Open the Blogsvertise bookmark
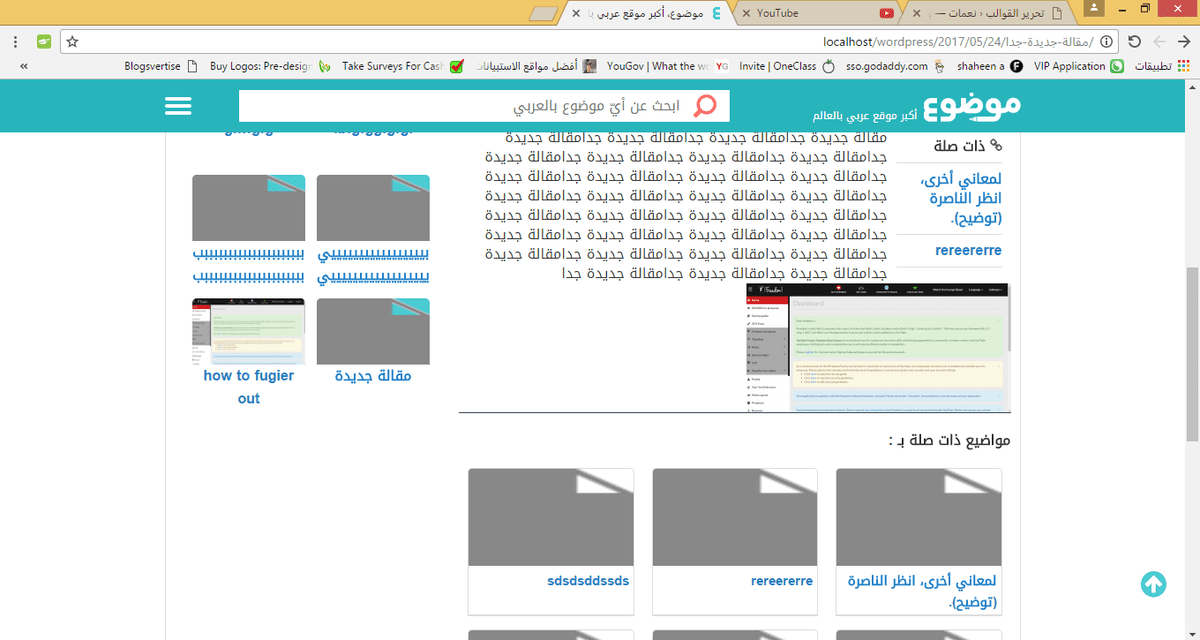 click(162, 66)
